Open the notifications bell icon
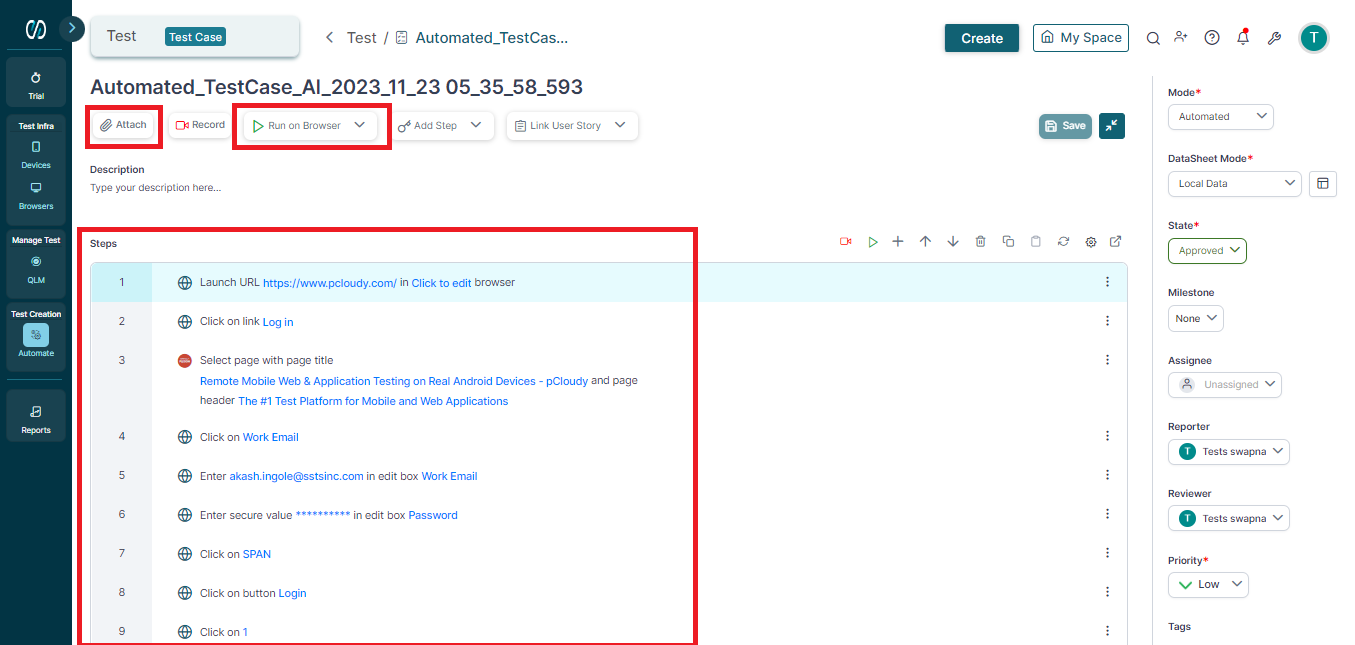This screenshot has height=645, width=1355. [1243, 38]
